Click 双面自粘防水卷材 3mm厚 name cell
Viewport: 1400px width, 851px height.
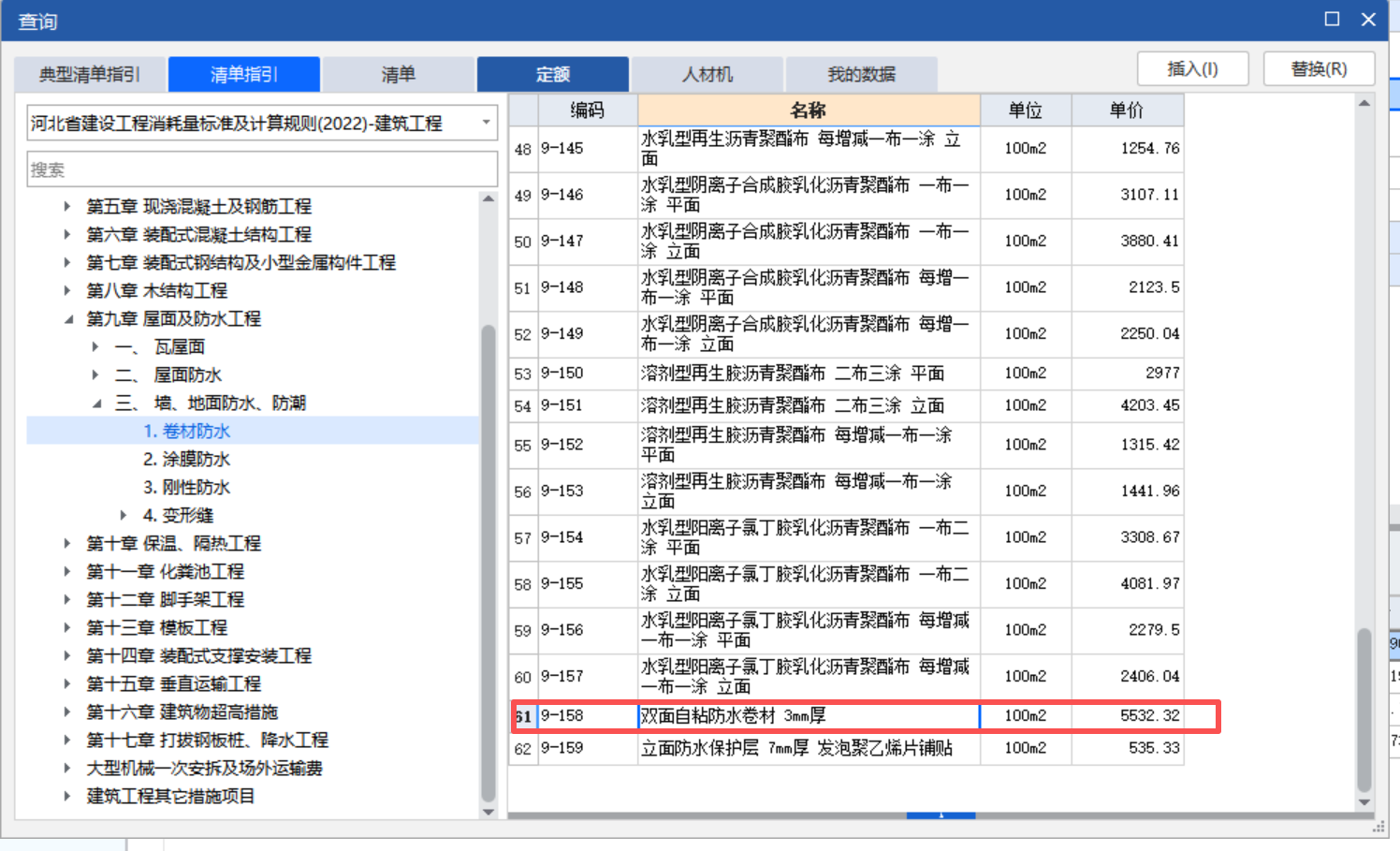(809, 716)
